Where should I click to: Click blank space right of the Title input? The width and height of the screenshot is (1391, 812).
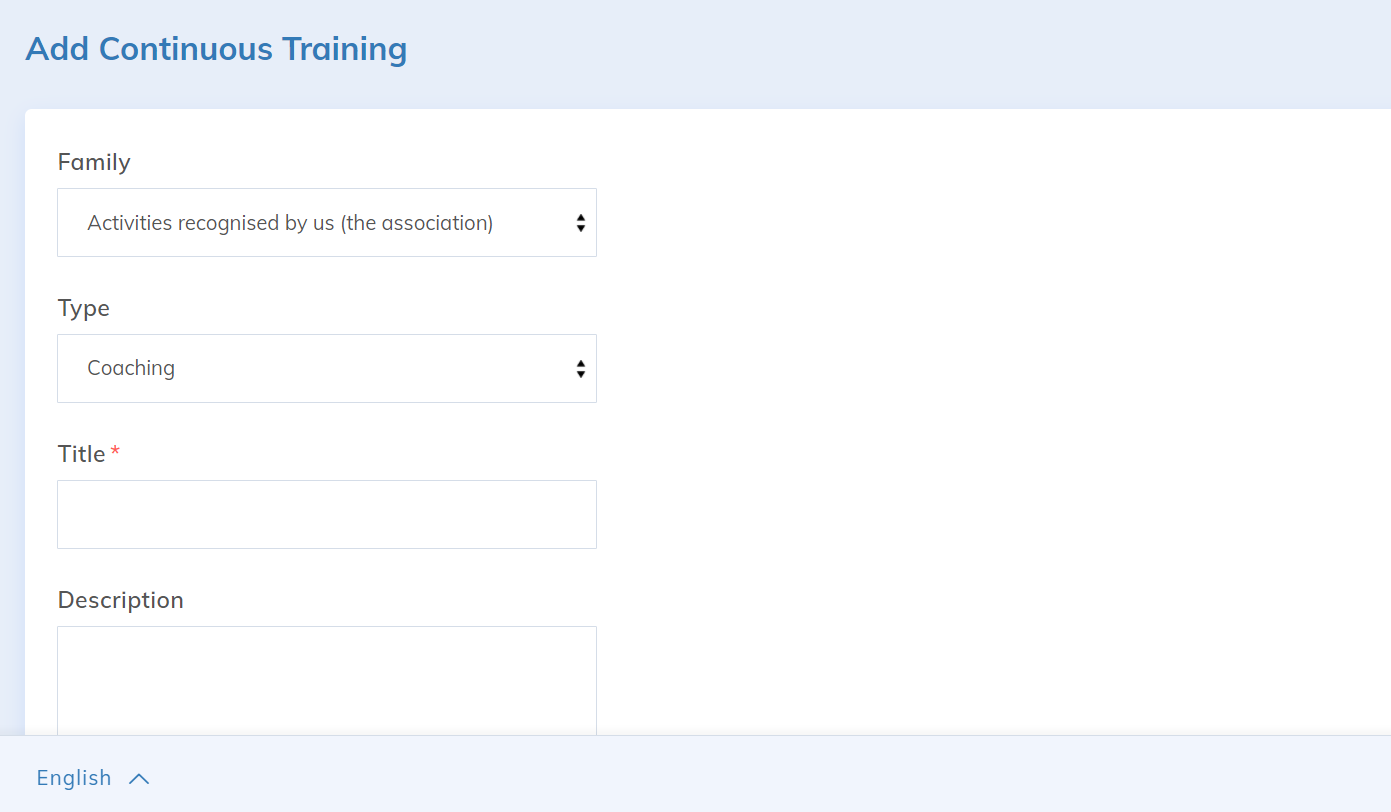click(x=900, y=515)
